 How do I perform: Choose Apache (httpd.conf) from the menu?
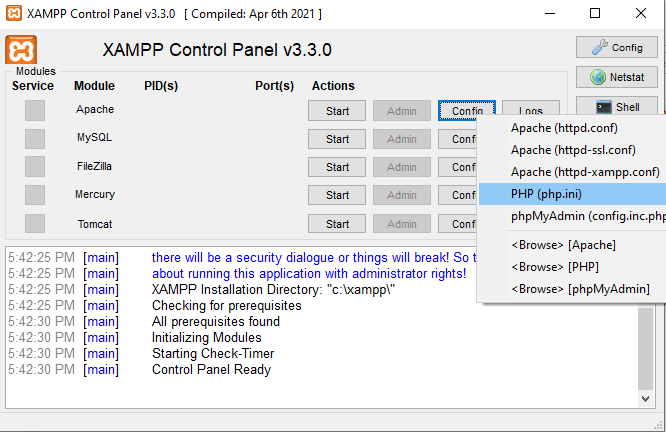pos(572,128)
